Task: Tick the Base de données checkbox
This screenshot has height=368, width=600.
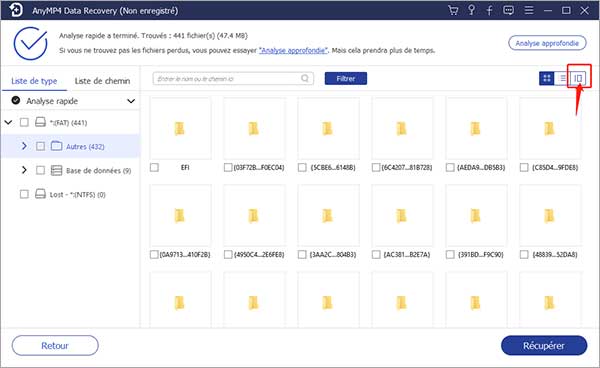Action: pos(40,170)
